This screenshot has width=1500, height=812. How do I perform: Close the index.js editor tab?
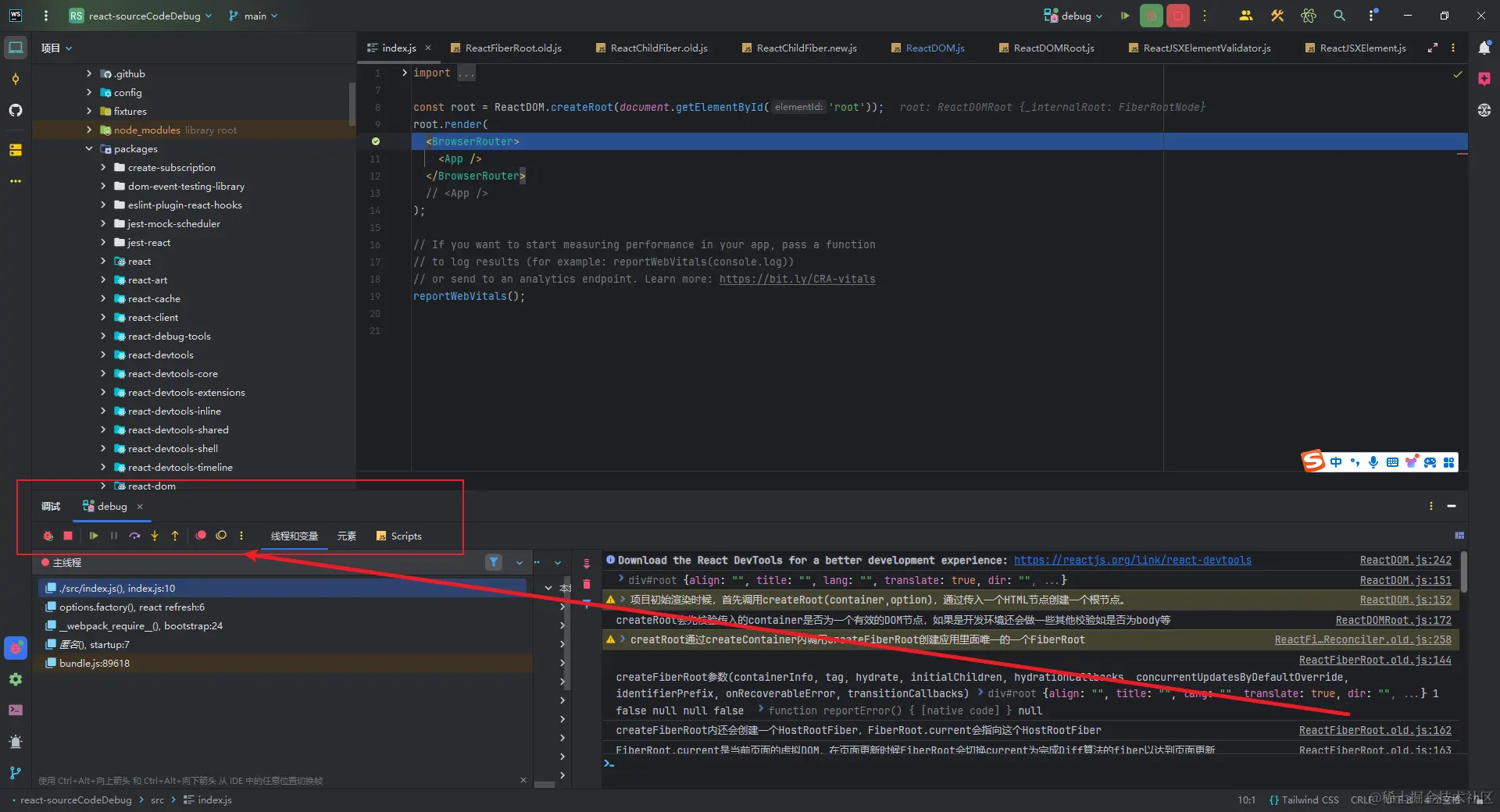click(x=428, y=48)
